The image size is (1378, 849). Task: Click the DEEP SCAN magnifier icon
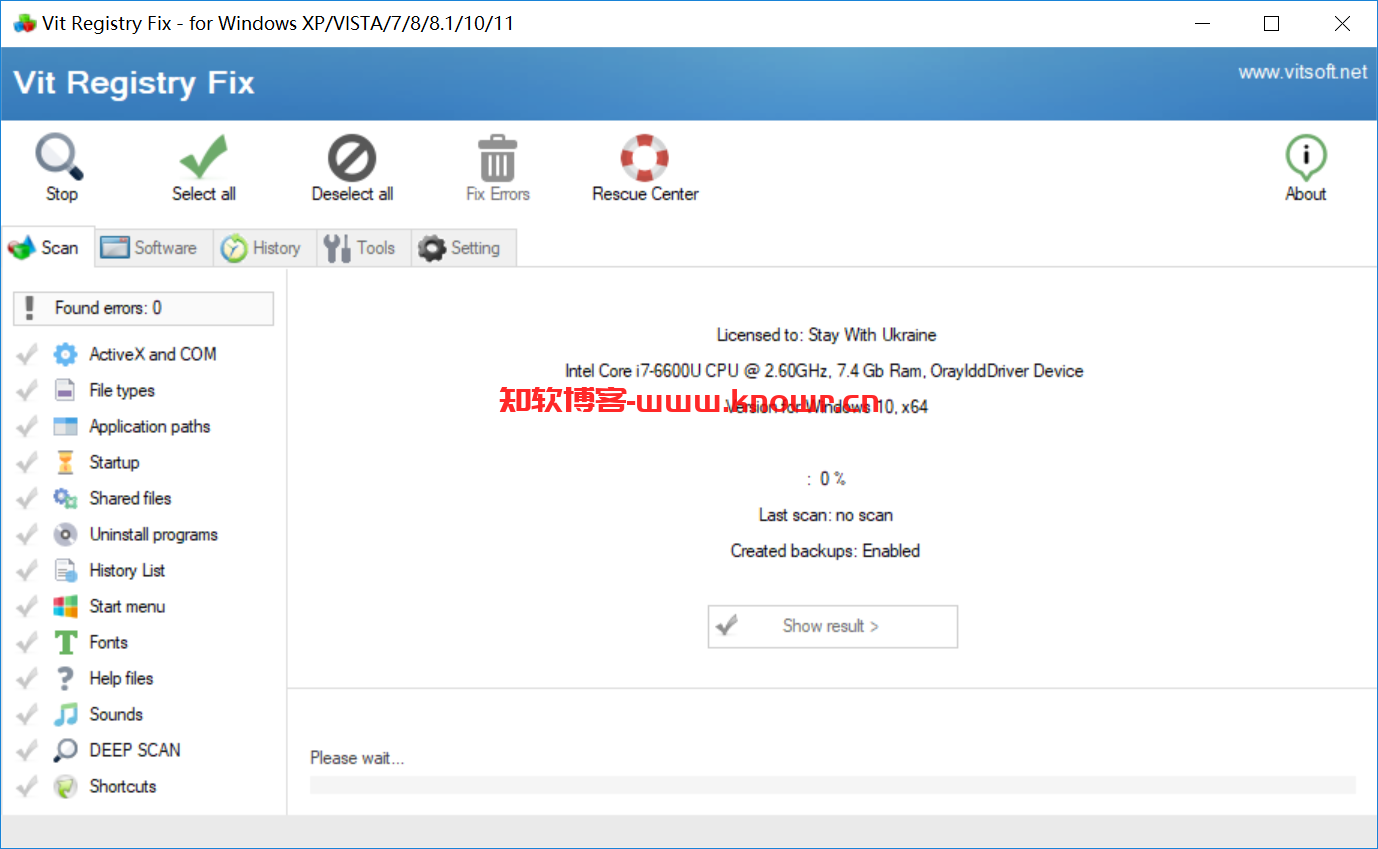pyautogui.click(x=65, y=750)
